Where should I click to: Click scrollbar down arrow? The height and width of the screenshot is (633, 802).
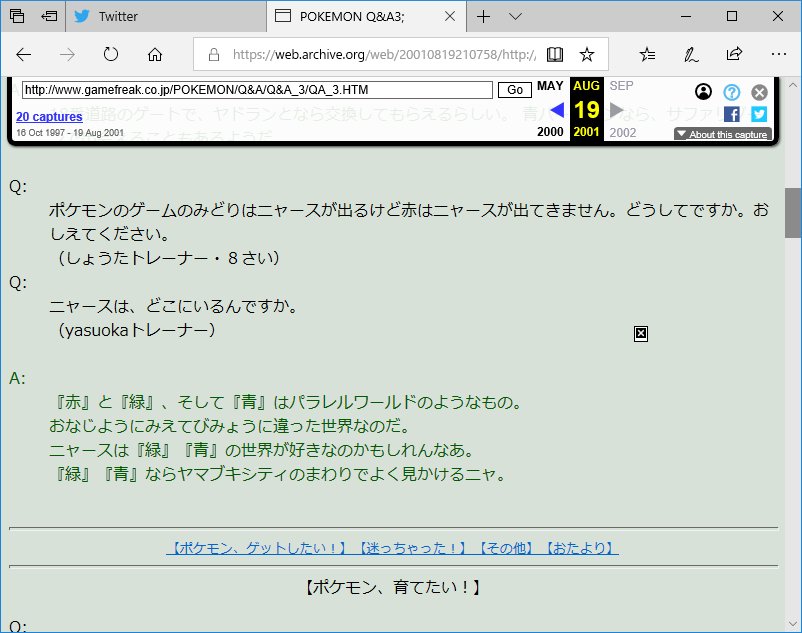793,624
